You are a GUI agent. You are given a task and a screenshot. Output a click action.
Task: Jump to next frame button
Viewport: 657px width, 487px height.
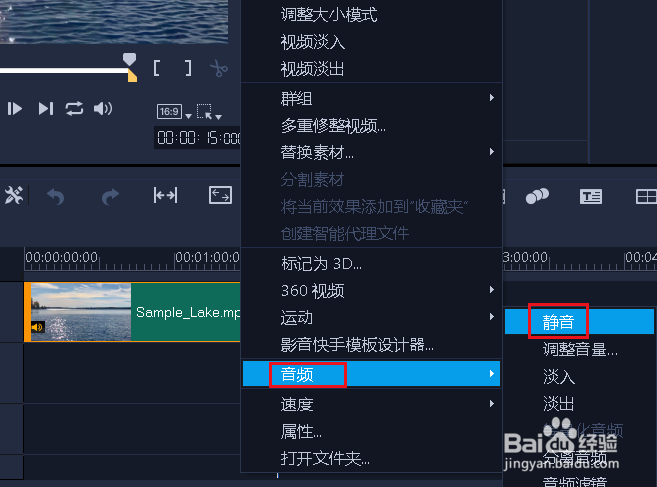coord(46,109)
